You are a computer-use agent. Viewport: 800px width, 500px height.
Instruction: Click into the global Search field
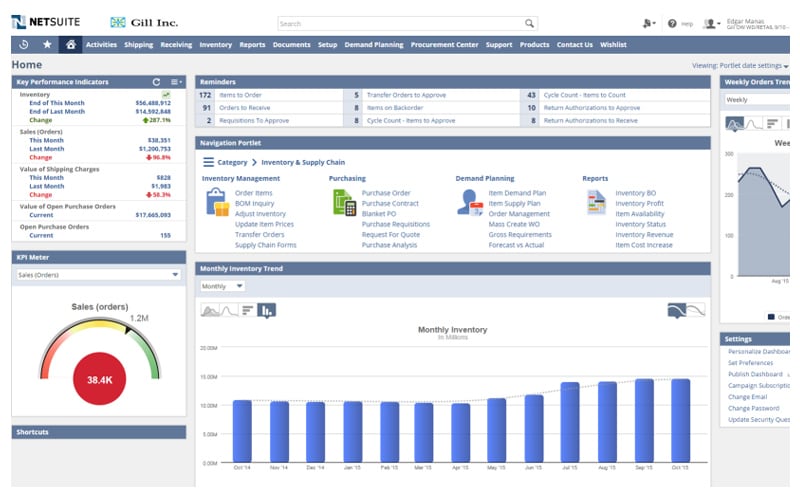[x=401, y=23]
